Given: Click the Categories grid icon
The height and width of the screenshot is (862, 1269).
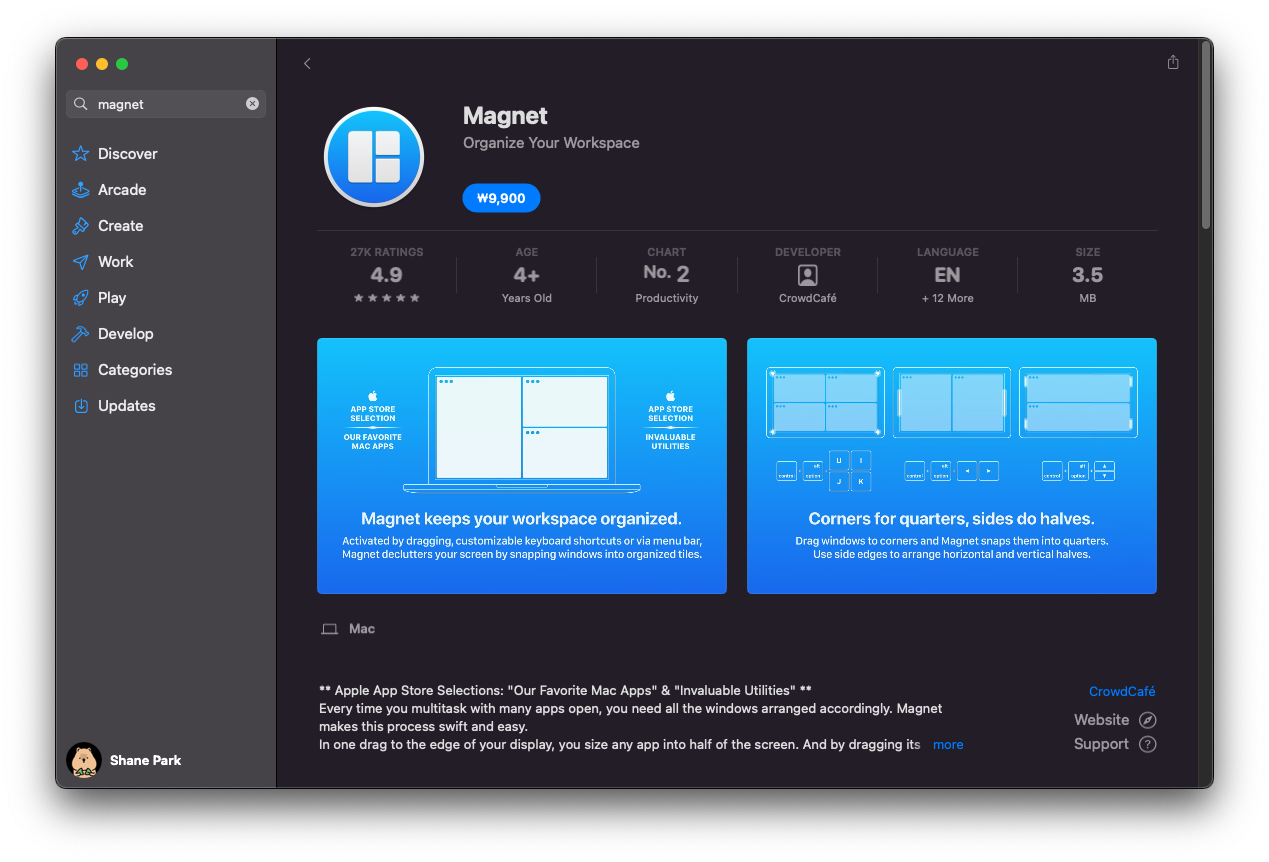Looking at the screenshot, I should pyautogui.click(x=81, y=370).
